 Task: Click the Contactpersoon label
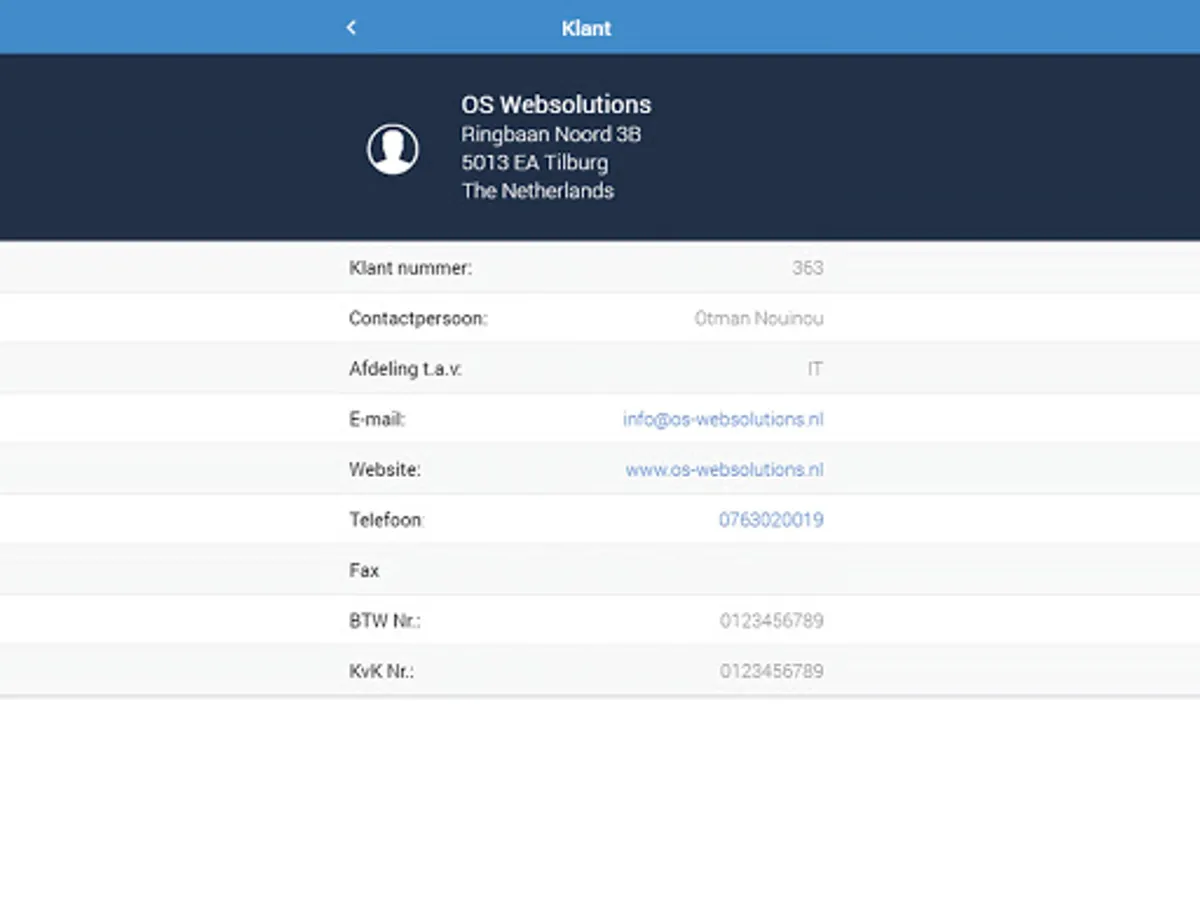click(x=418, y=318)
